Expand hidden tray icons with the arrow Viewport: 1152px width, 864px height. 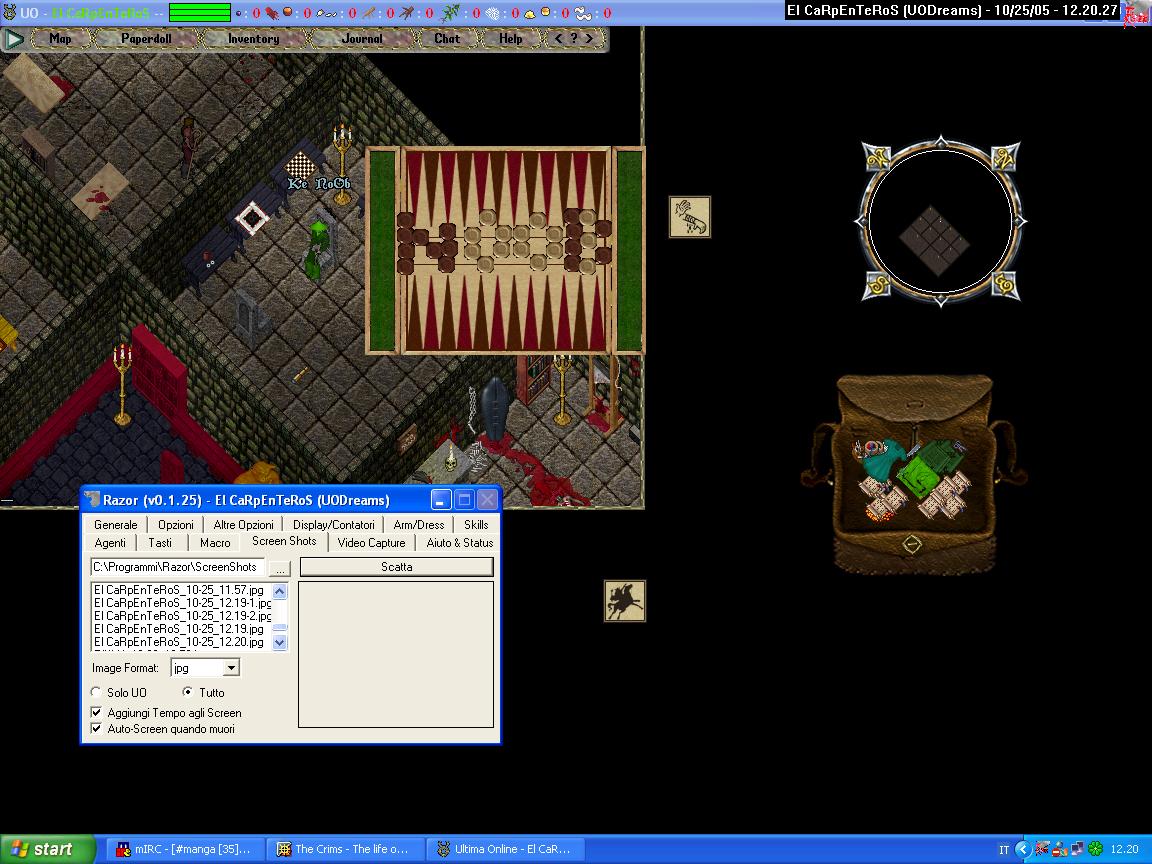1023,849
